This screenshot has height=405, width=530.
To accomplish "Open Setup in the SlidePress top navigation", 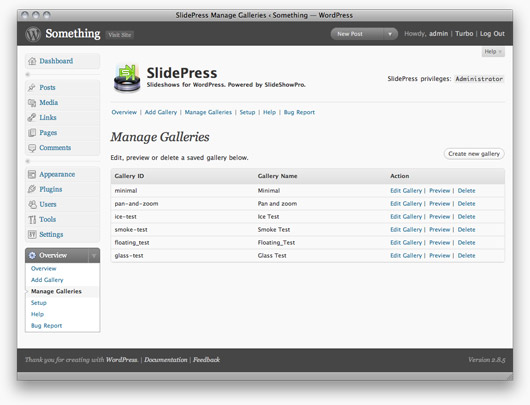I will click(247, 112).
